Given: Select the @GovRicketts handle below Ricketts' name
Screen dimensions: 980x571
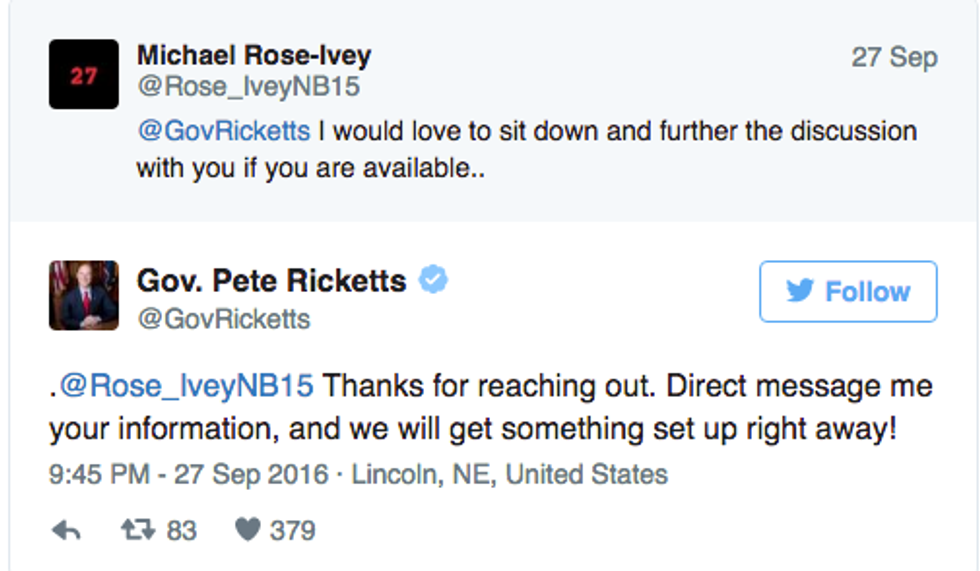Looking at the screenshot, I should (x=224, y=319).
